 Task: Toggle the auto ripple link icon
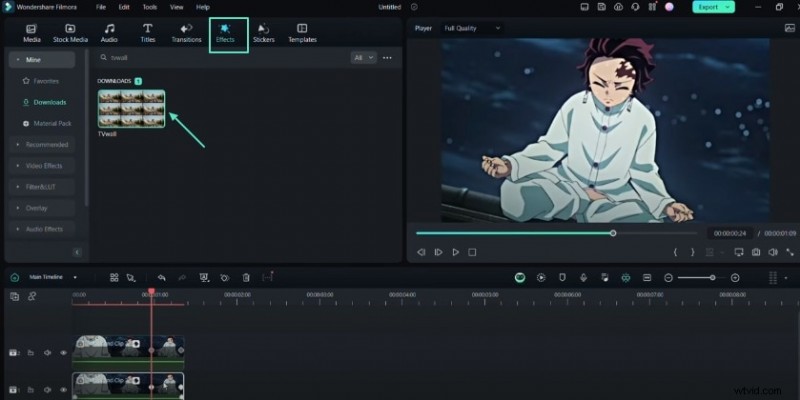[32, 296]
